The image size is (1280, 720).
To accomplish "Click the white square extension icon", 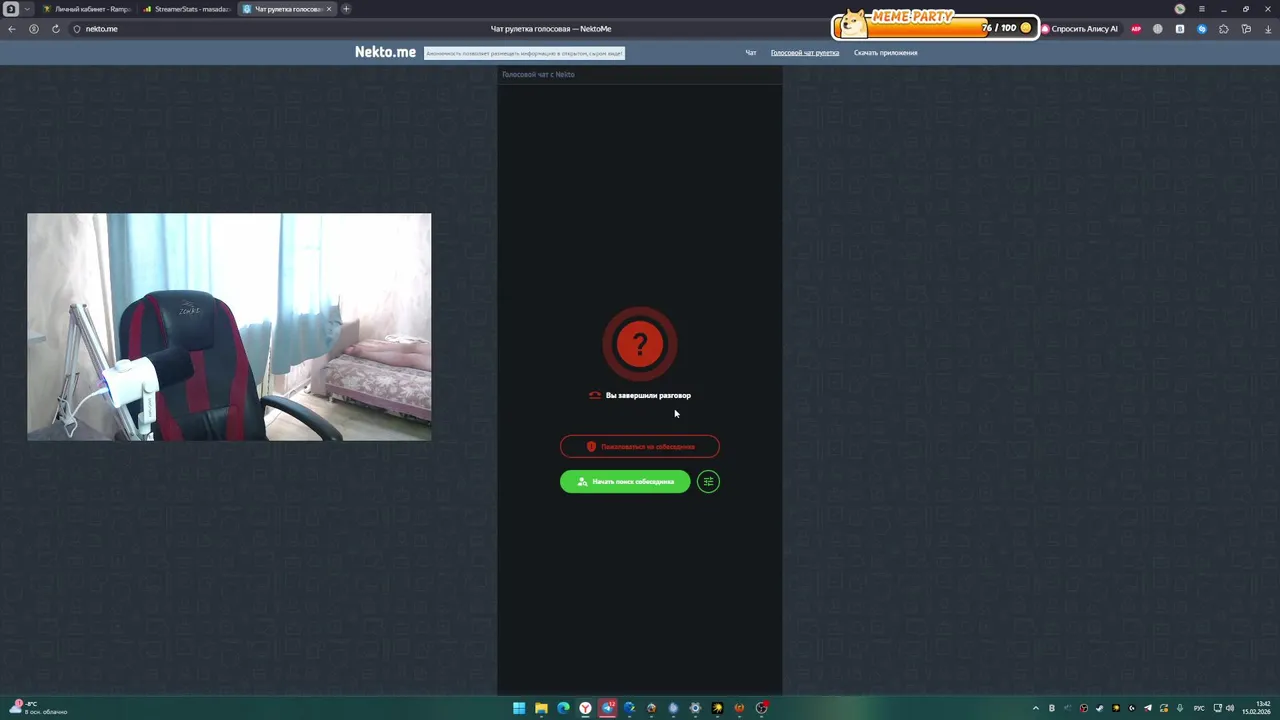I will (1180, 29).
